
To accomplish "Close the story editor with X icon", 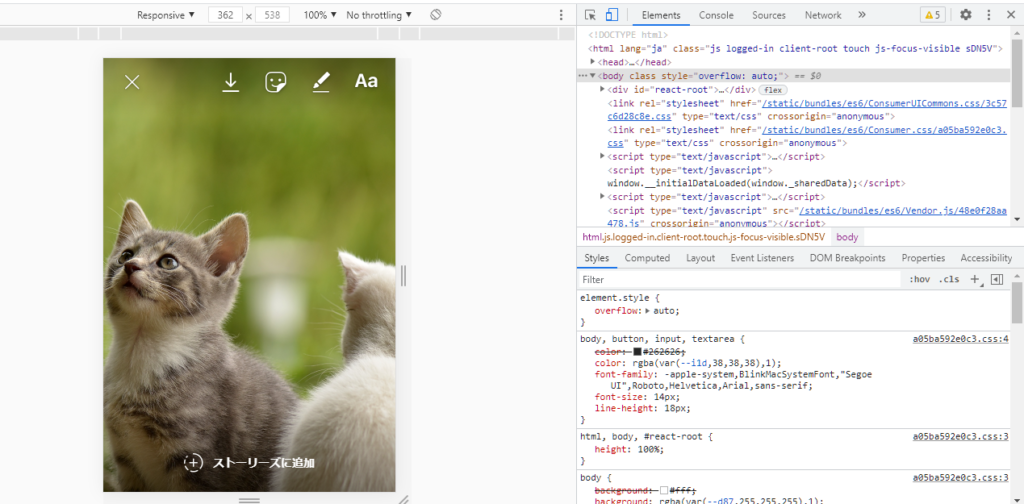I will coord(133,82).
